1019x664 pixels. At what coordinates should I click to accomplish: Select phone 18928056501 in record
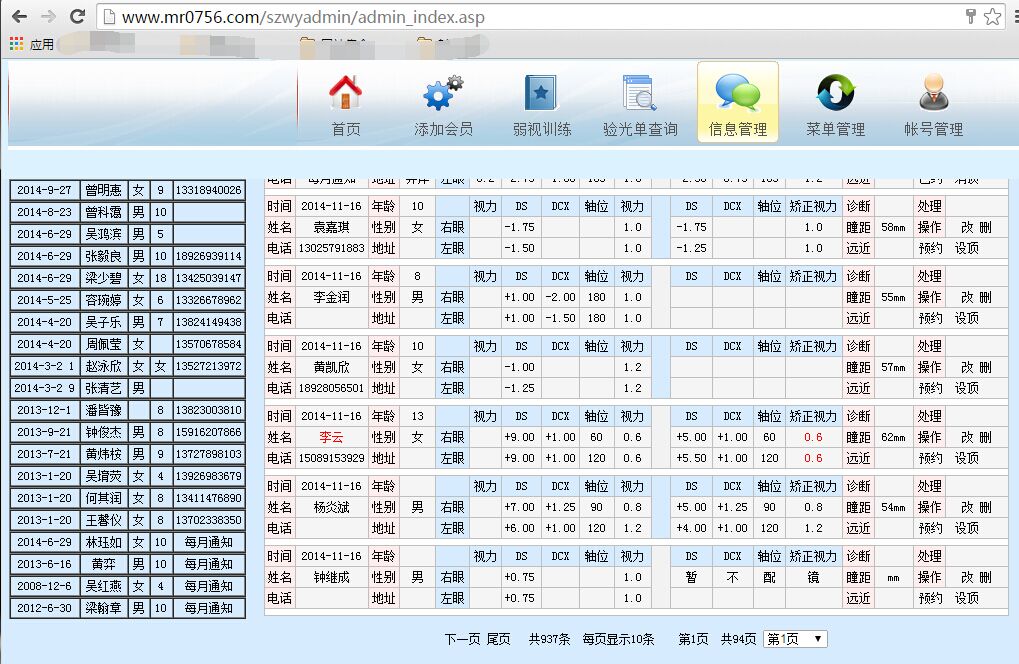point(331,388)
